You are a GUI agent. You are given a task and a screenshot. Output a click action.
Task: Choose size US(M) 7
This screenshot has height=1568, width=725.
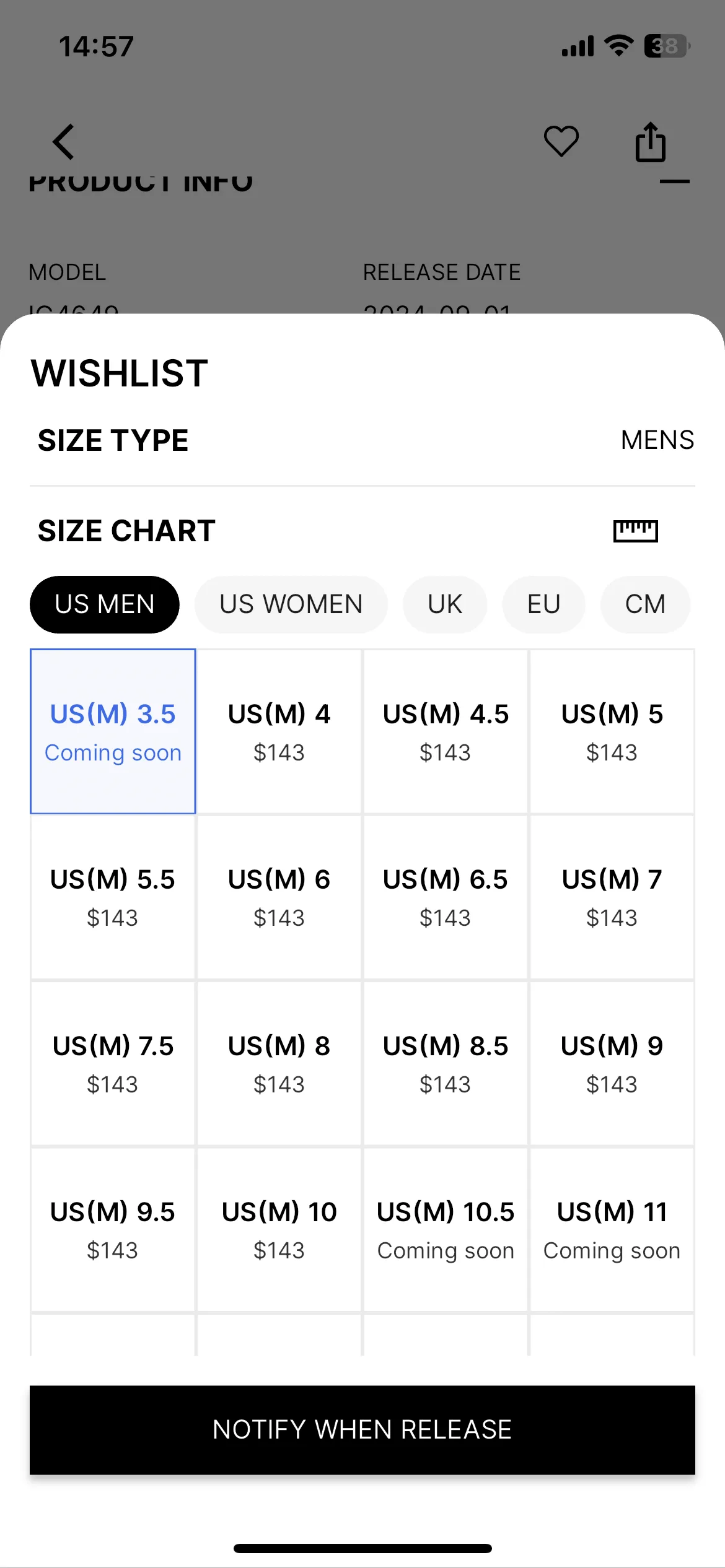click(612, 897)
